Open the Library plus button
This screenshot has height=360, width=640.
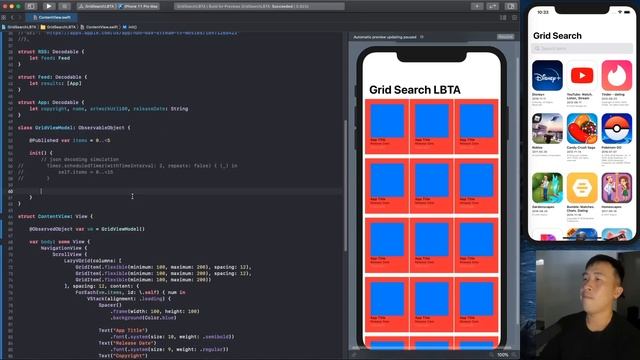pyautogui.click(x=477, y=6)
